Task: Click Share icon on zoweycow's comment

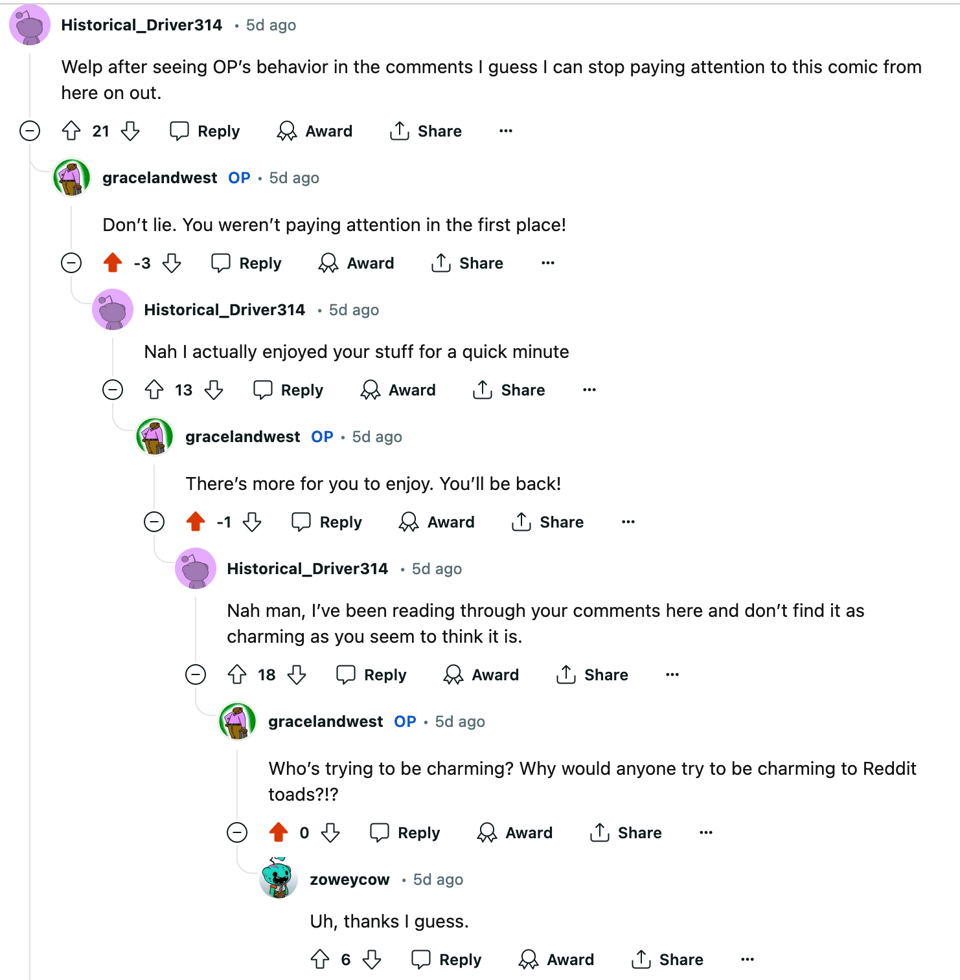Action: (642, 960)
